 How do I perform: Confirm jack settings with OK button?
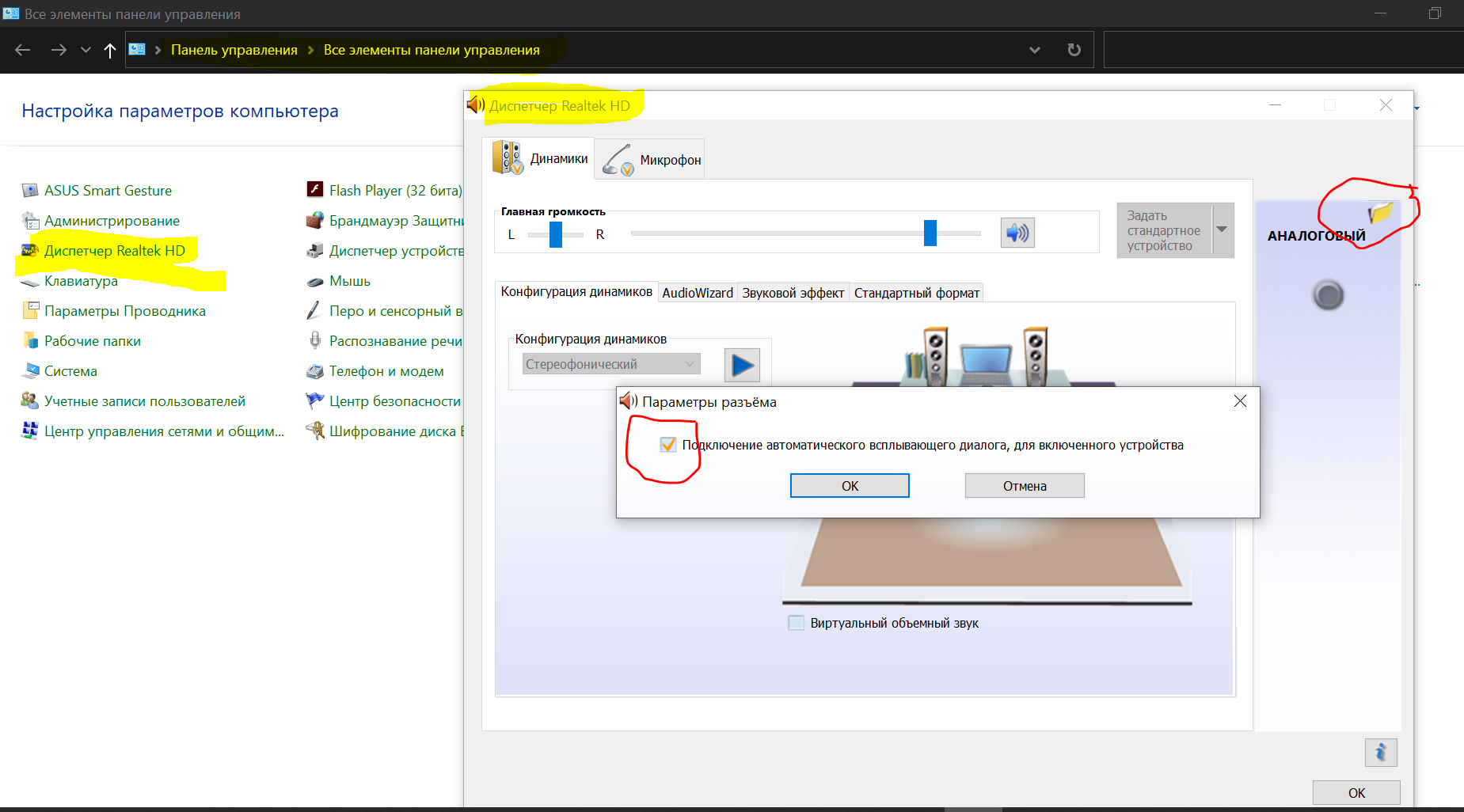(x=850, y=486)
